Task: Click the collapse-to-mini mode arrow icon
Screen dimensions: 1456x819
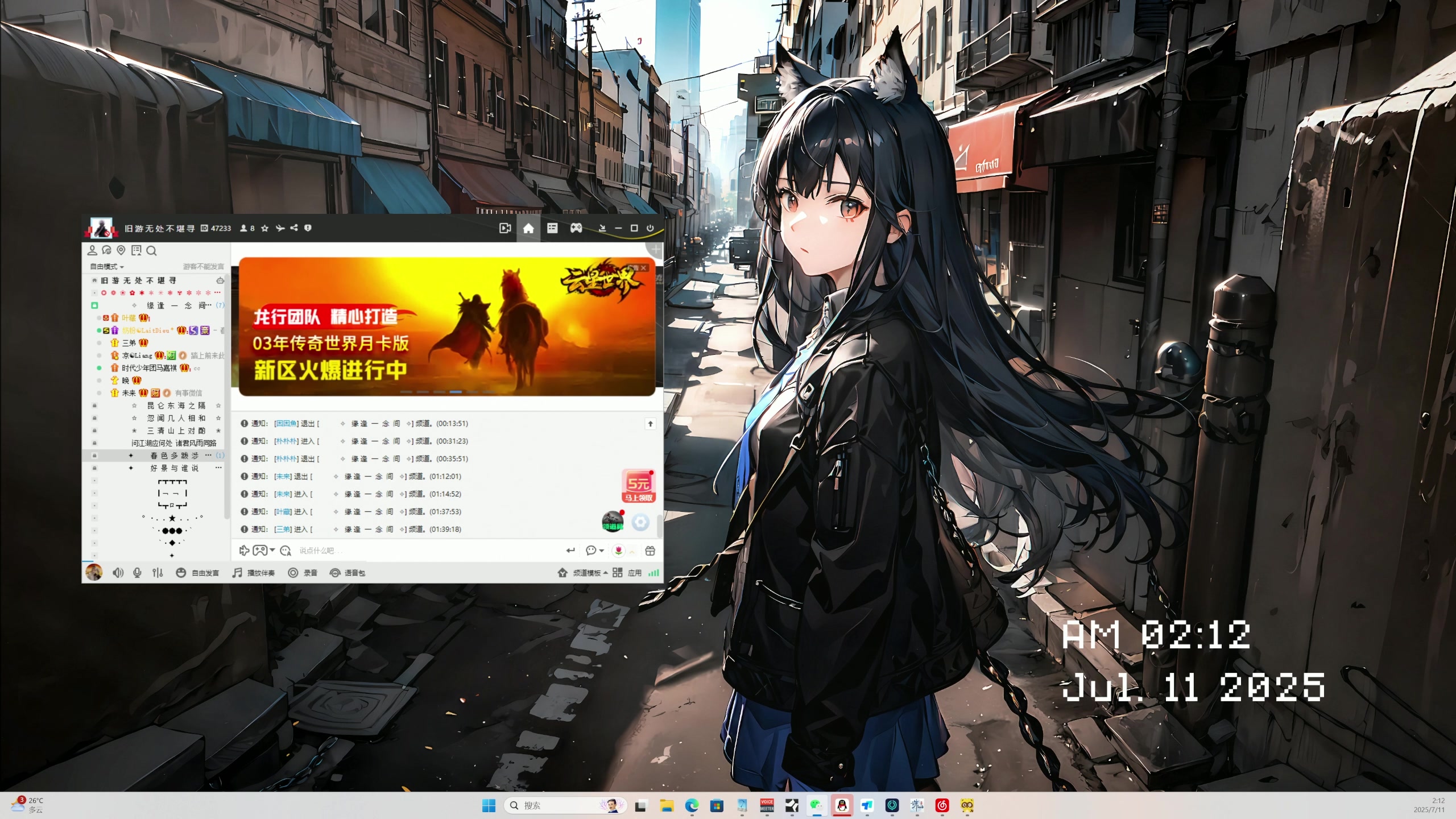Action: pos(602,228)
